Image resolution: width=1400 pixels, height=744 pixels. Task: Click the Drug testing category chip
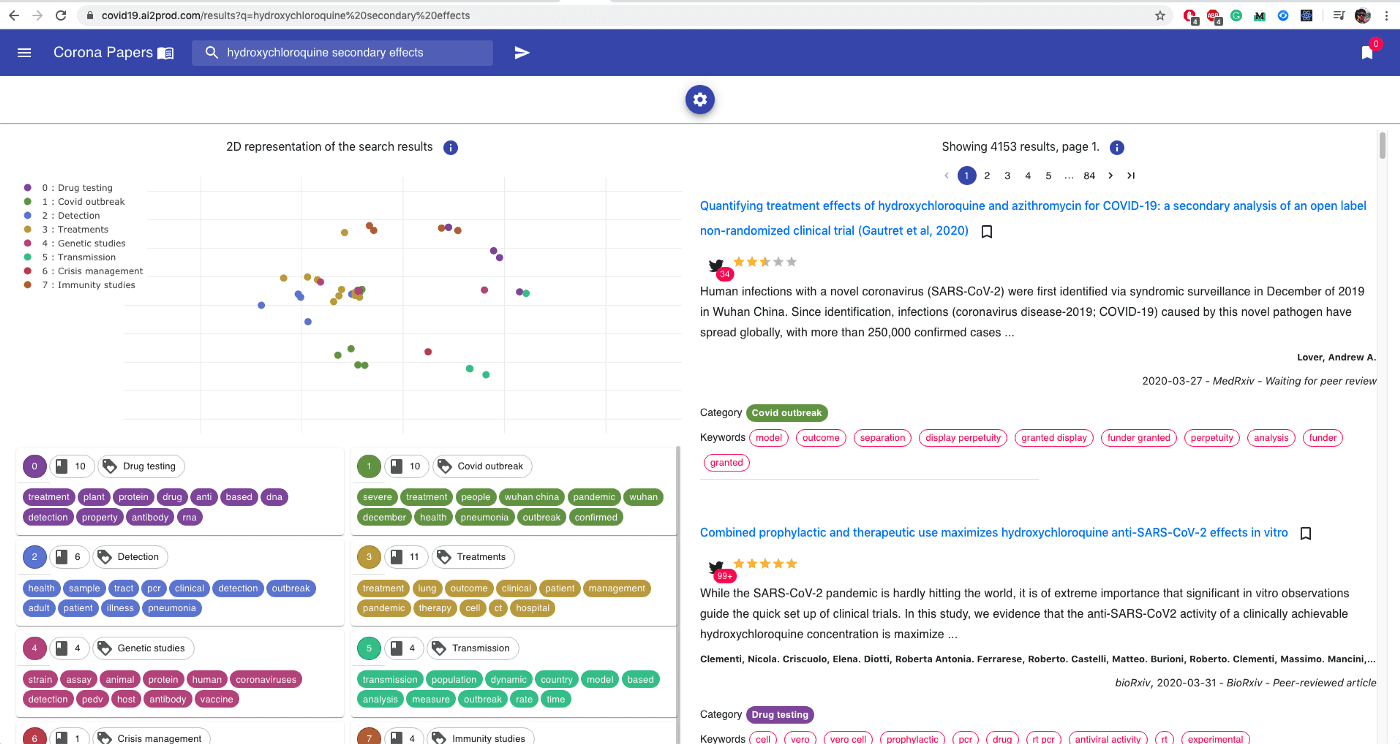(780, 715)
